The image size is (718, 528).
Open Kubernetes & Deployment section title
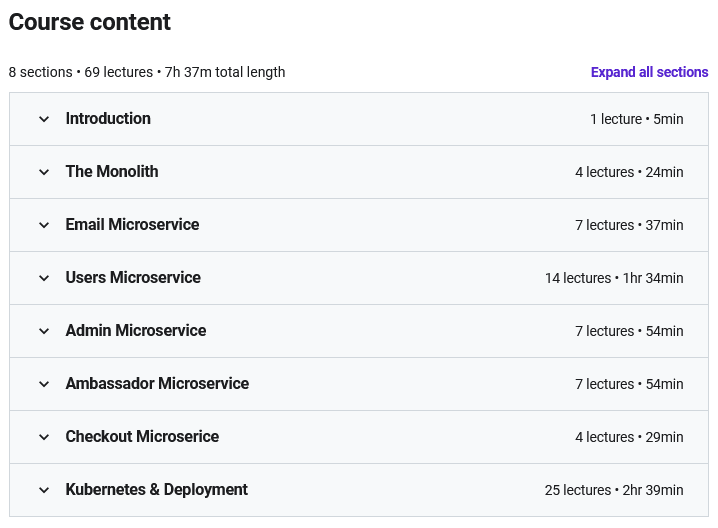point(157,489)
